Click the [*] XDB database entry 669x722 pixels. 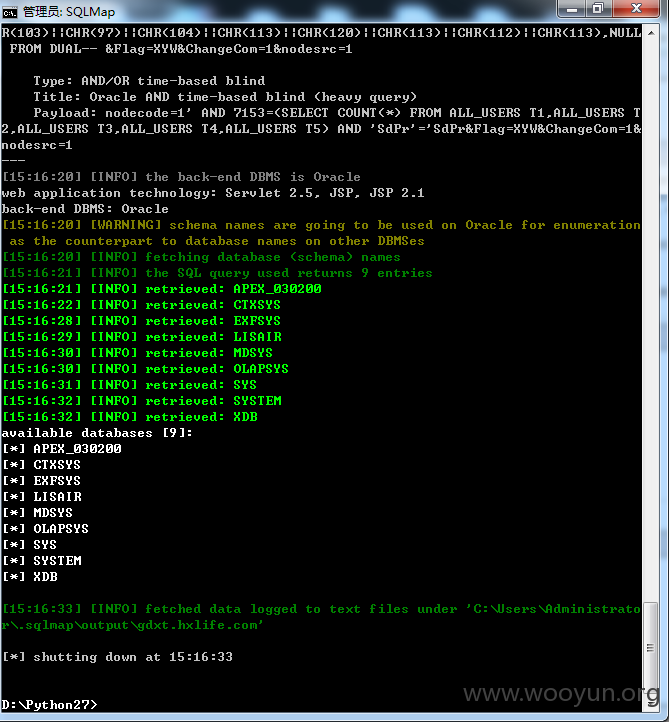[30, 577]
